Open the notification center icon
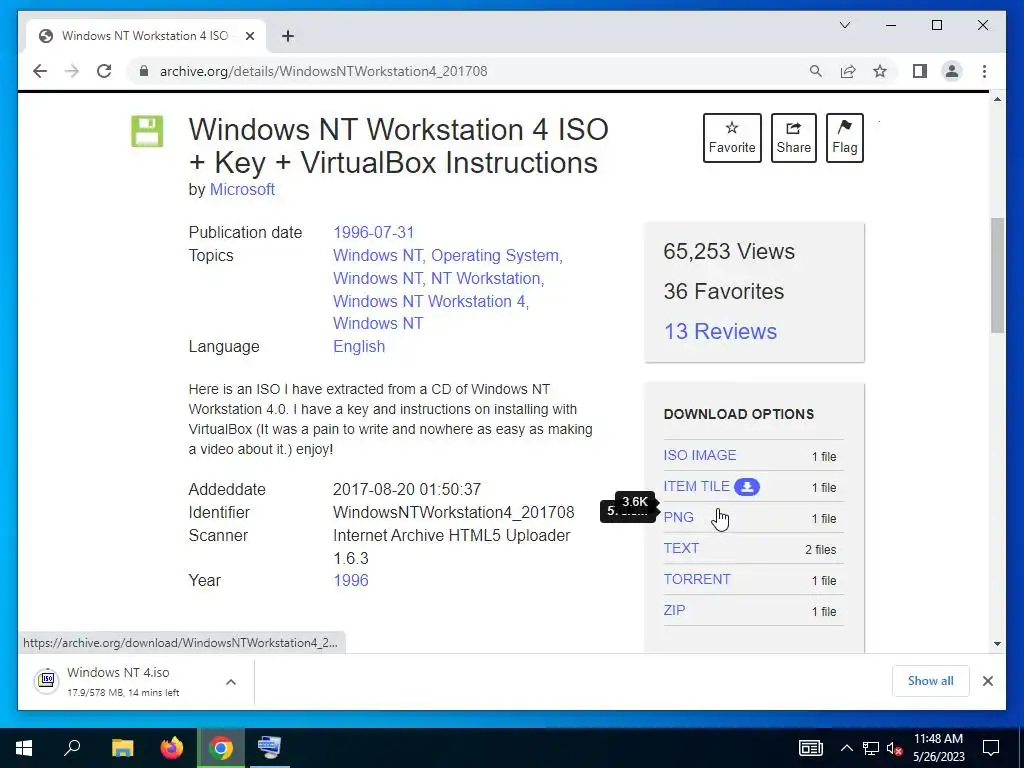Viewport: 1024px width, 768px height. (x=991, y=748)
